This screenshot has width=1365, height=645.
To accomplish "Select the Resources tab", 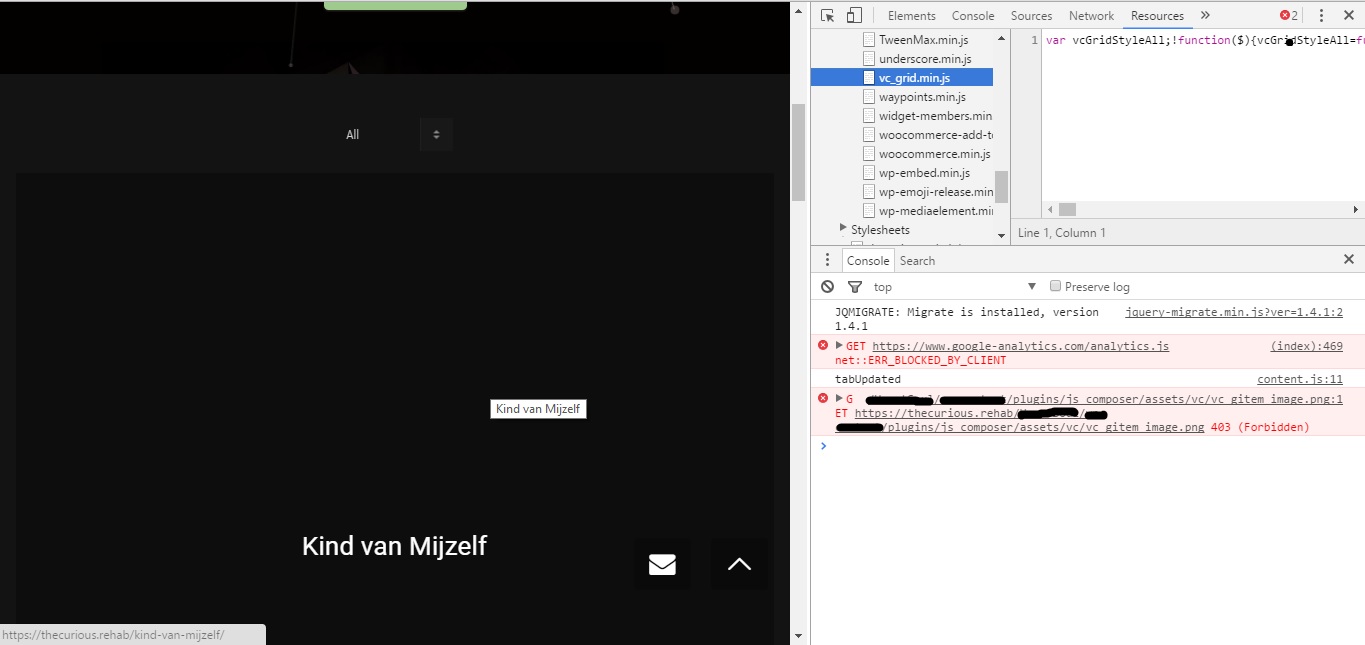I will 1157,16.
